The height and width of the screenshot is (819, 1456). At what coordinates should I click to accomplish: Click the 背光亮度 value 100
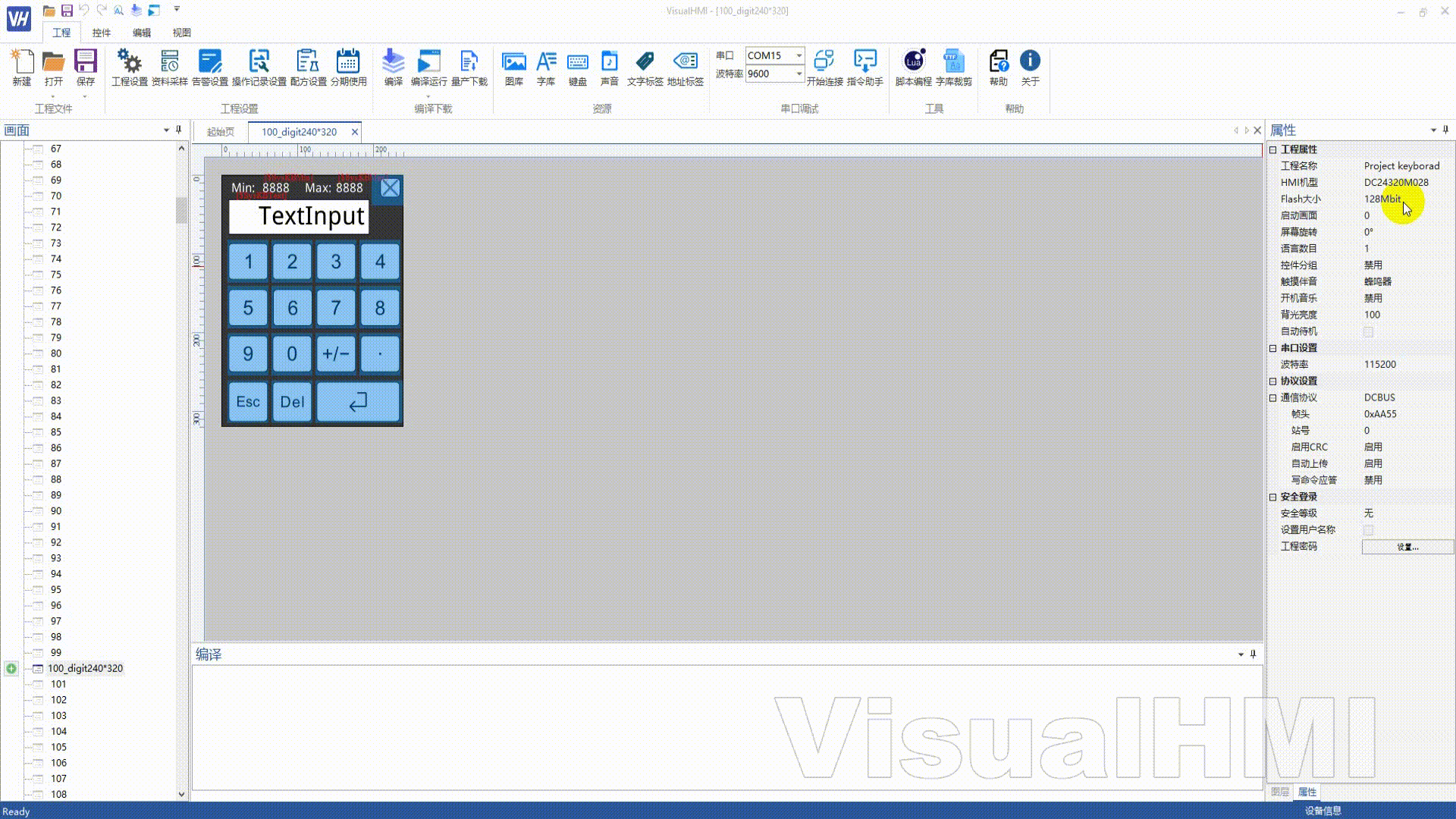pos(1373,315)
